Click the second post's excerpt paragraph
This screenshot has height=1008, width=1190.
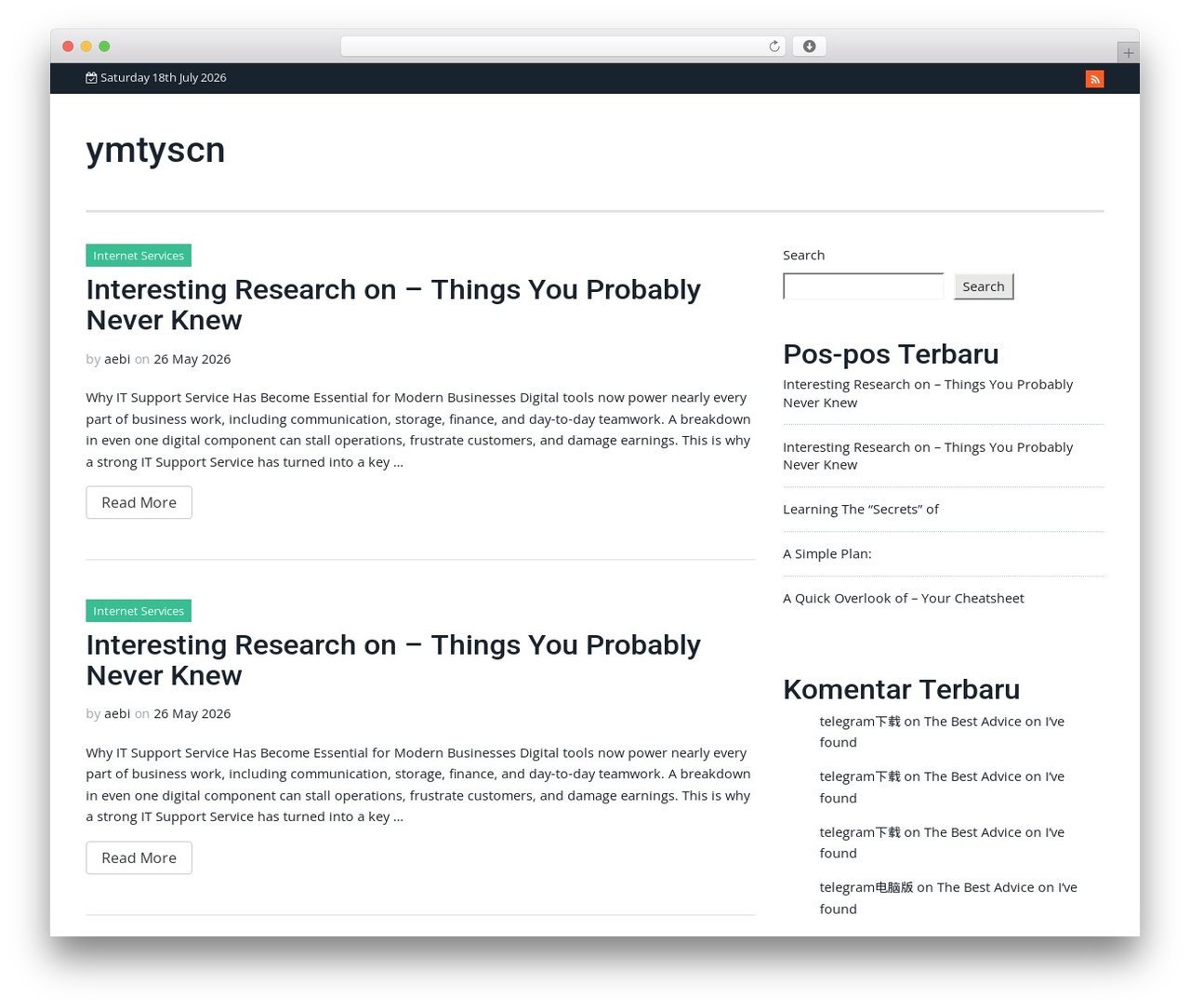click(x=418, y=785)
